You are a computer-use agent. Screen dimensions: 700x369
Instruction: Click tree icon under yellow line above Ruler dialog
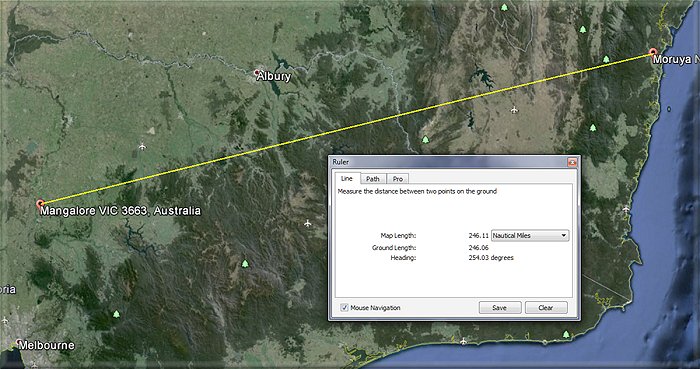point(425,140)
